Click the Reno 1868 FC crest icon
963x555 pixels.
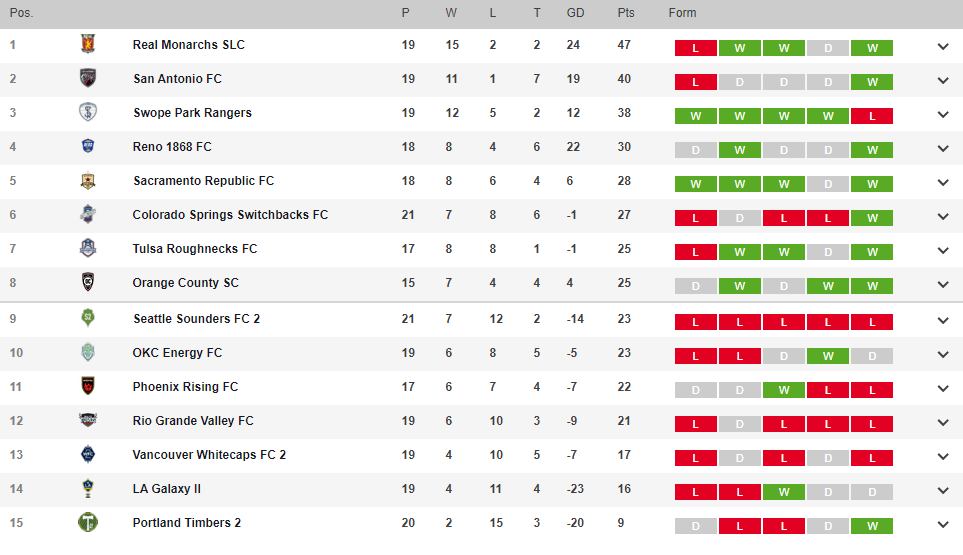(88, 146)
